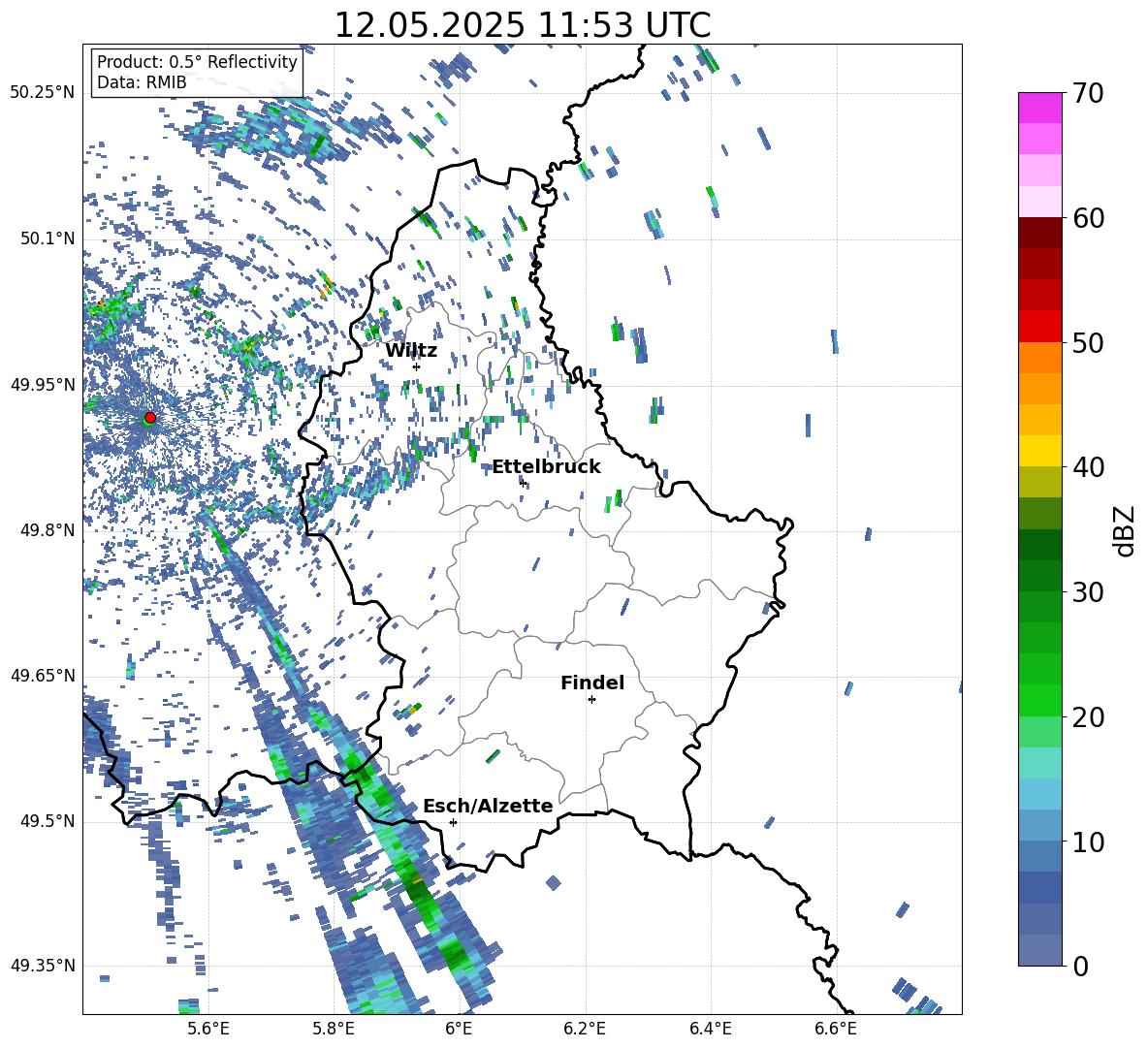This screenshot has width=1148, height=1048.
Task: Click the 50.1°N latitude label
Action: click(x=48, y=238)
